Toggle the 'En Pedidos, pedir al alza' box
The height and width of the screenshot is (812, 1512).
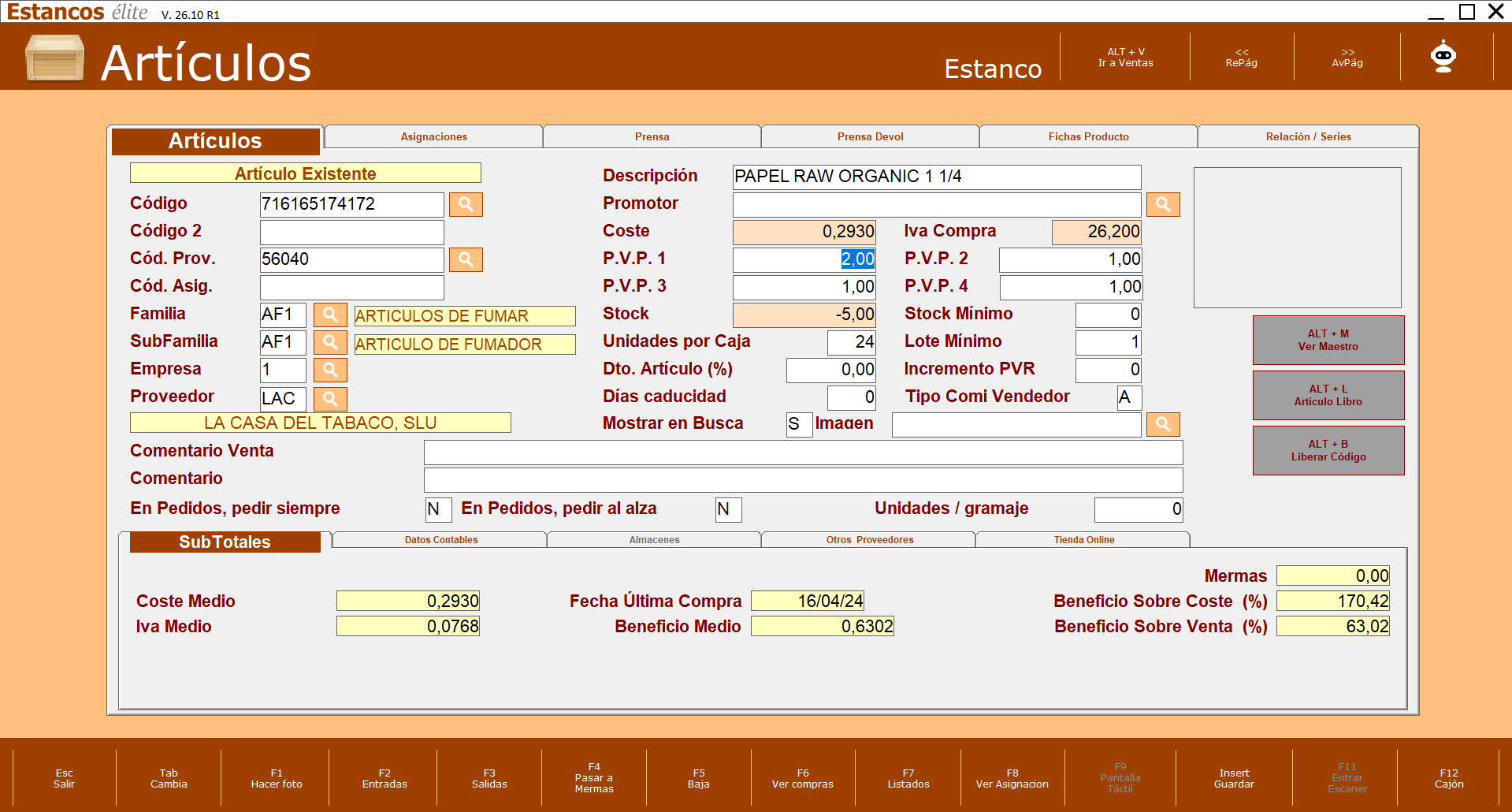[x=728, y=509]
